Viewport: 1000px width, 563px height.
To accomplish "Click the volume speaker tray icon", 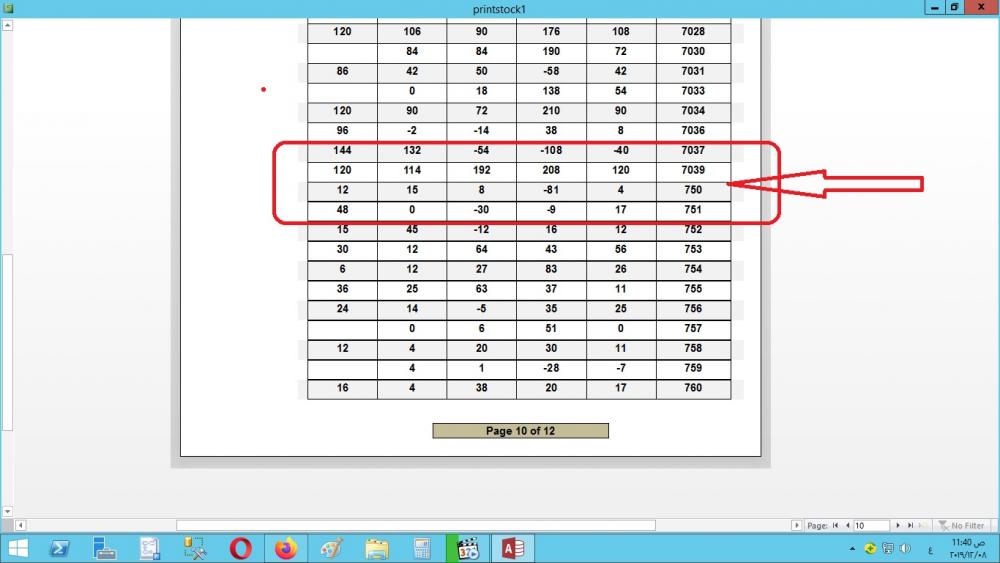I will point(905,548).
